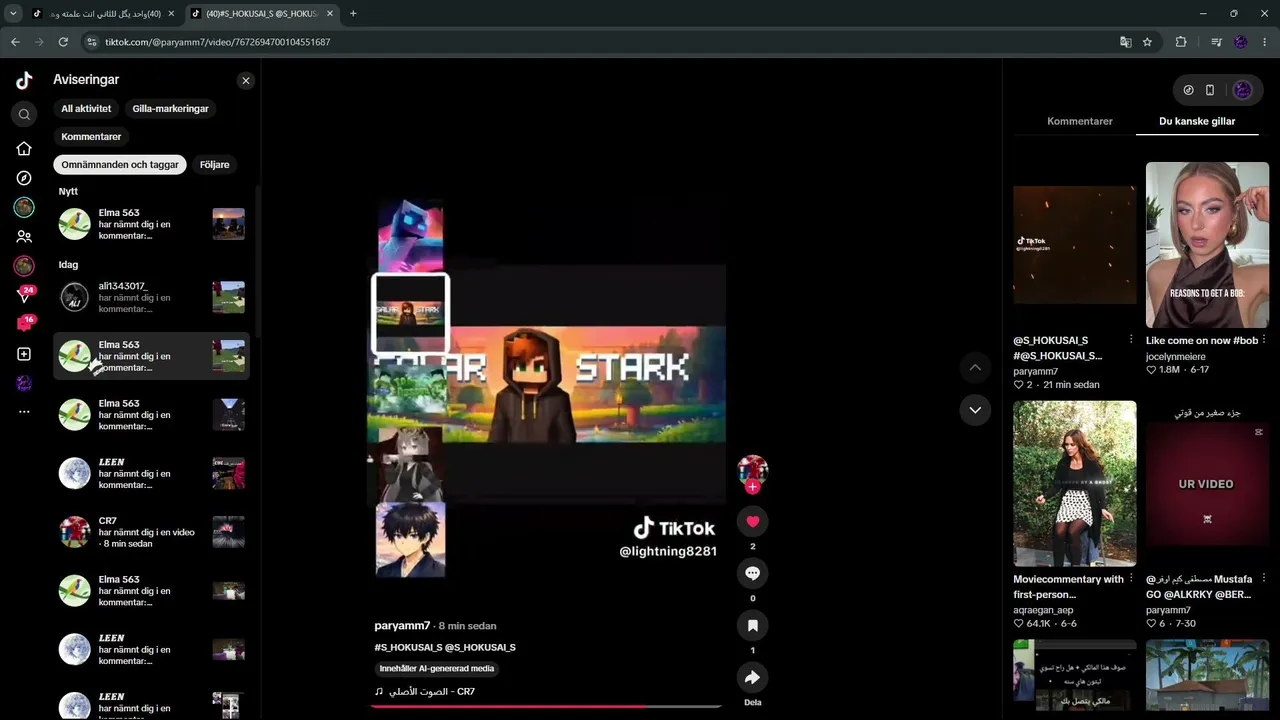Bookmark the video to favorites
Screen dimensions: 1280x720
pyautogui.click(x=753, y=625)
